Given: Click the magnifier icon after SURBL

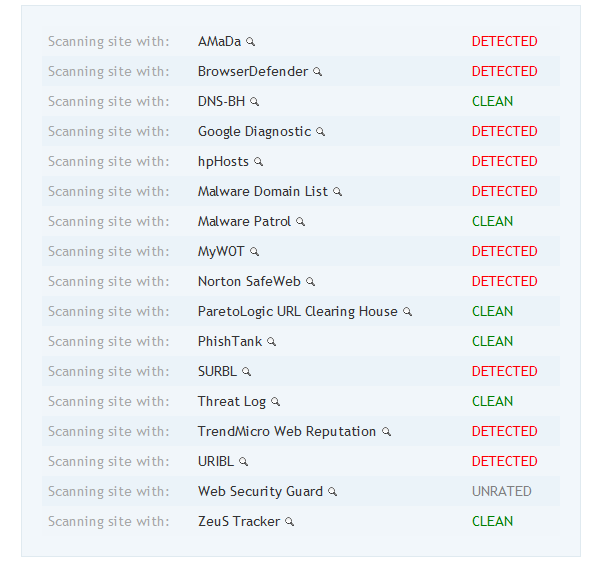Looking at the screenshot, I should click(x=246, y=372).
